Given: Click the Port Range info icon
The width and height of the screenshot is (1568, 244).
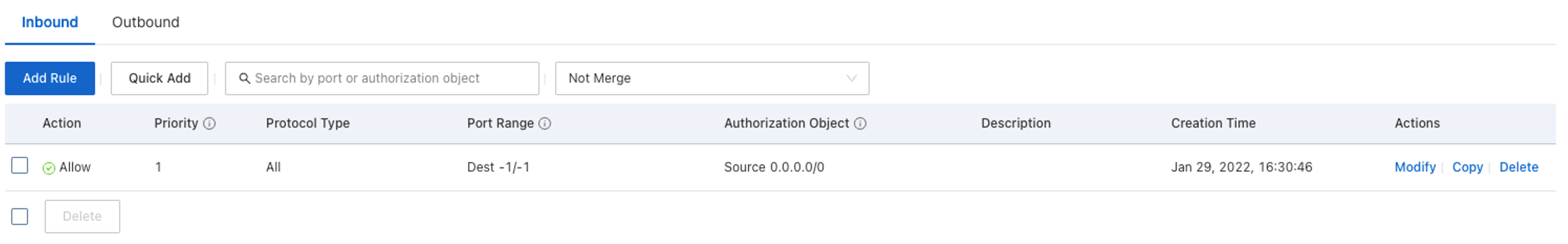Looking at the screenshot, I should pyautogui.click(x=545, y=124).
